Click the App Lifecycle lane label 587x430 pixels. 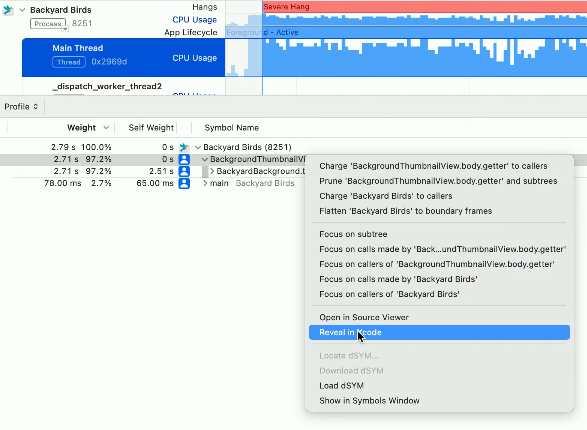[191, 33]
